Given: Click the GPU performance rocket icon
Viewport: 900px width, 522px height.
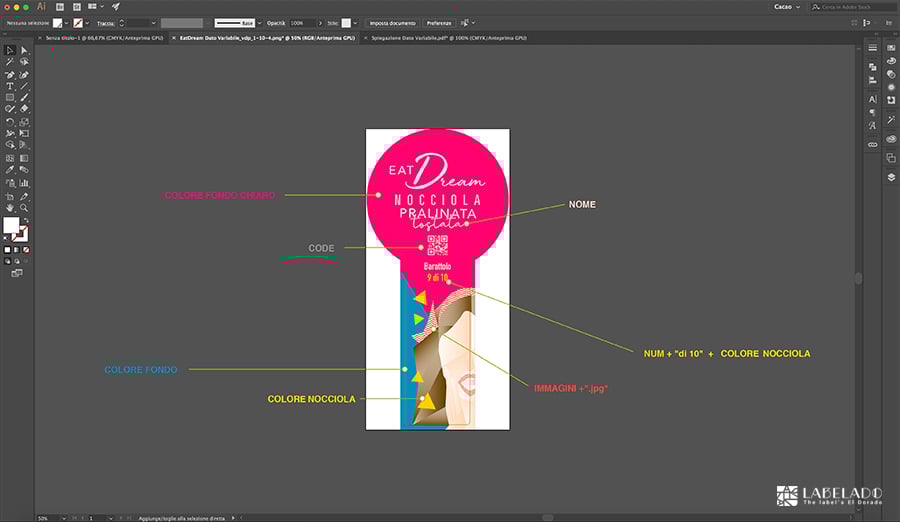Looking at the screenshot, I should 116,7.
